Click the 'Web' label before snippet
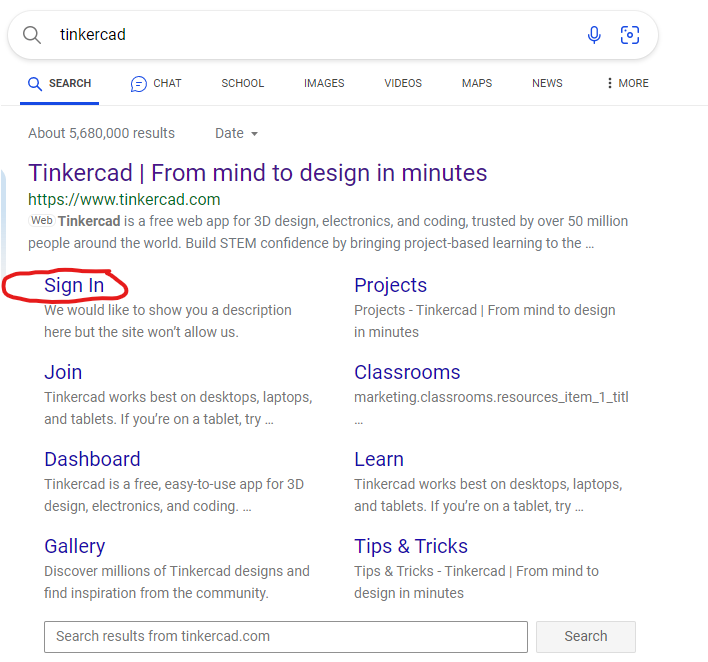 (x=42, y=220)
